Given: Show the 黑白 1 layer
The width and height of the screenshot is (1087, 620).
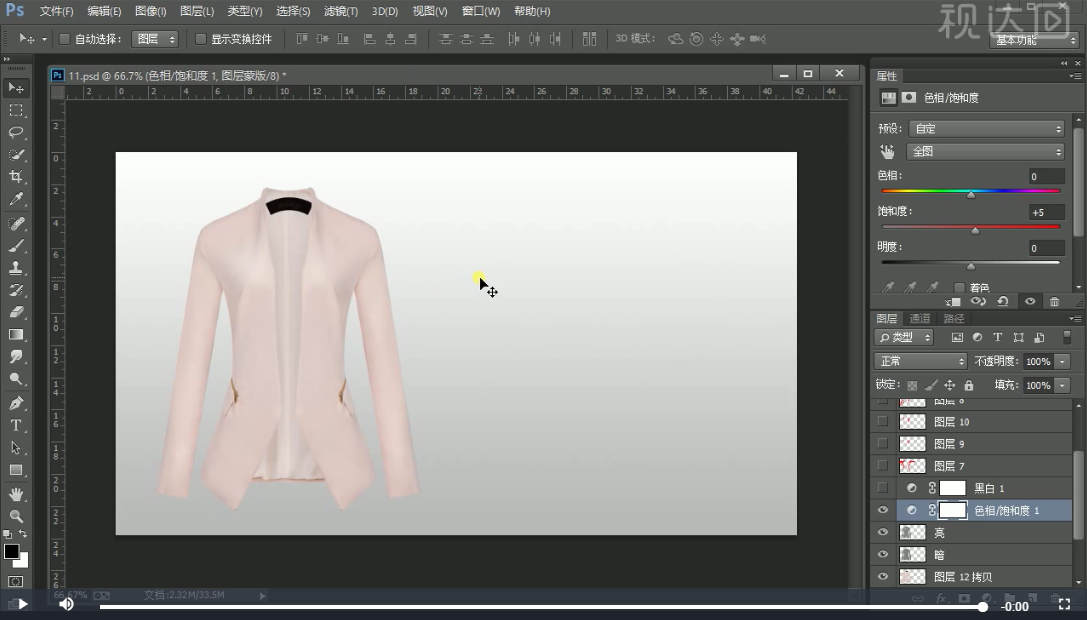Looking at the screenshot, I should 882,488.
